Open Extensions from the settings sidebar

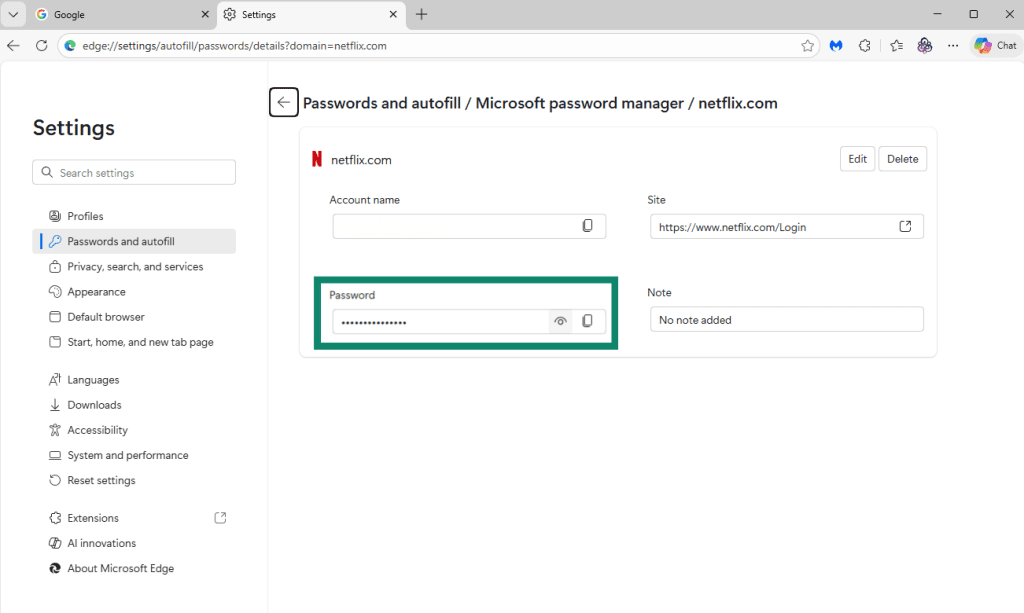pos(134,518)
